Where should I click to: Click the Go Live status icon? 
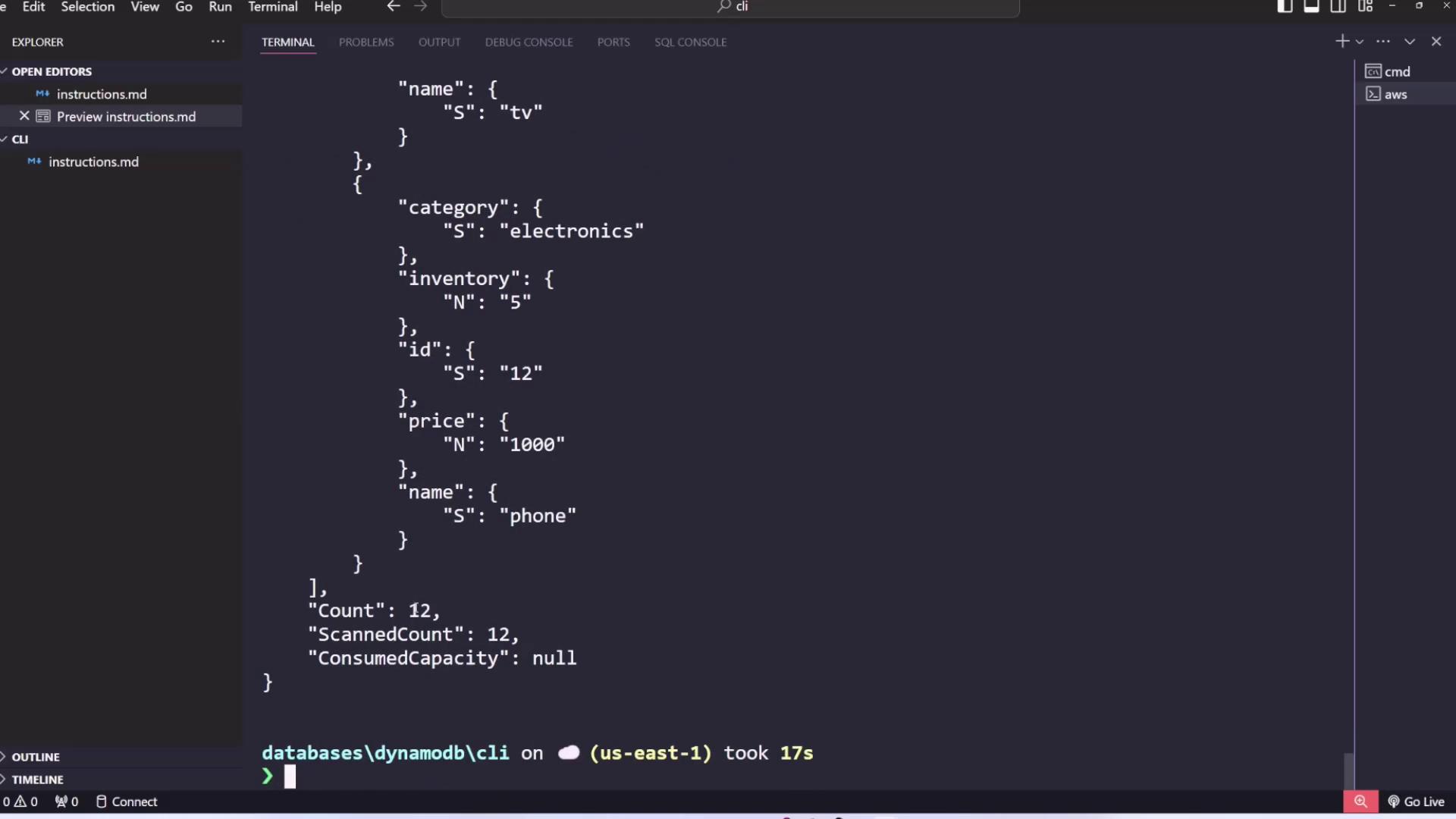(1416, 802)
